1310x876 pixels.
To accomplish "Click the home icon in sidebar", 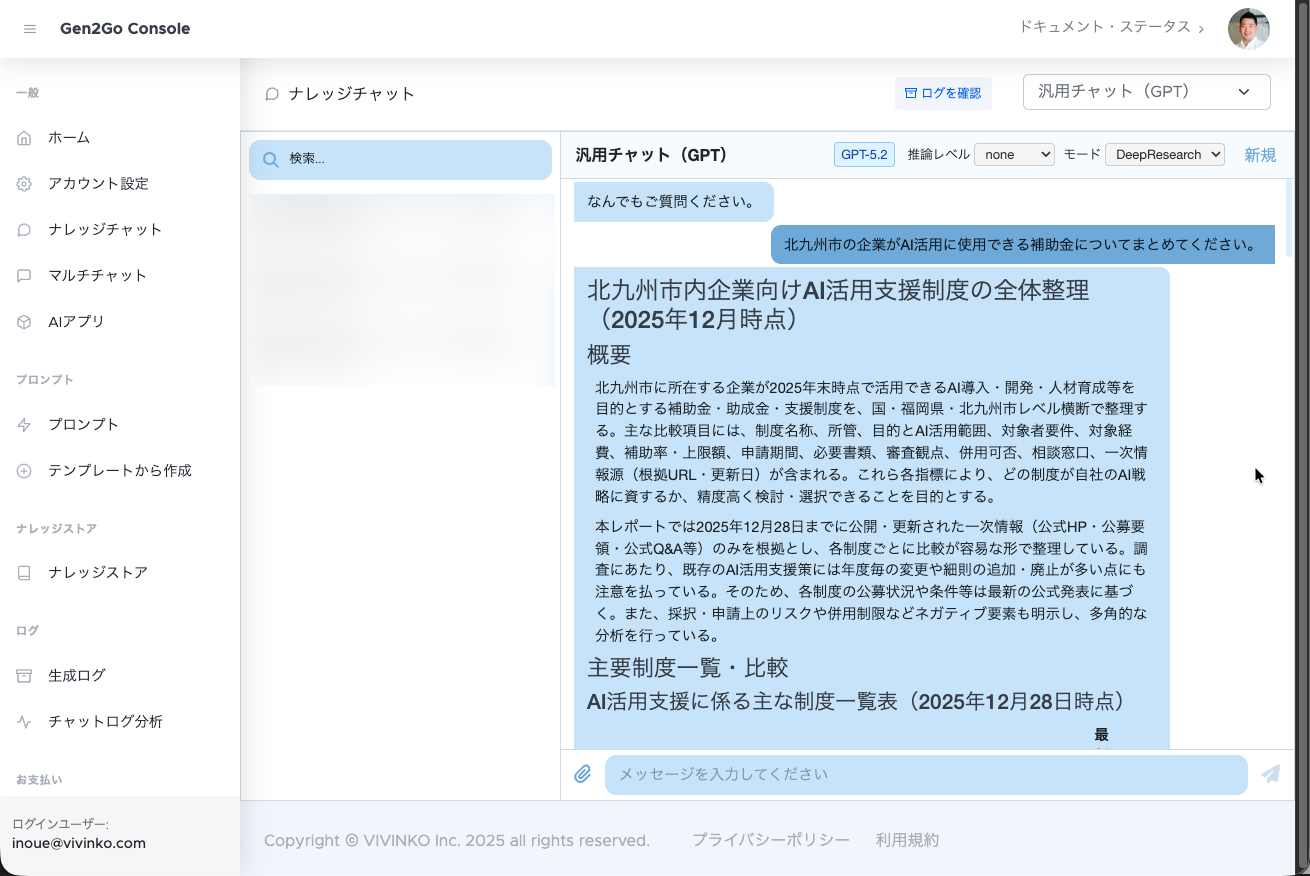I will pyautogui.click(x=24, y=138).
